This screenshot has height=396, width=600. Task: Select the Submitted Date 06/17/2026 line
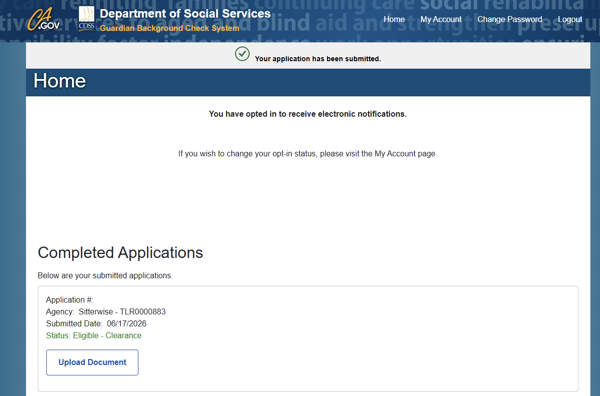pyautogui.click(x=96, y=324)
